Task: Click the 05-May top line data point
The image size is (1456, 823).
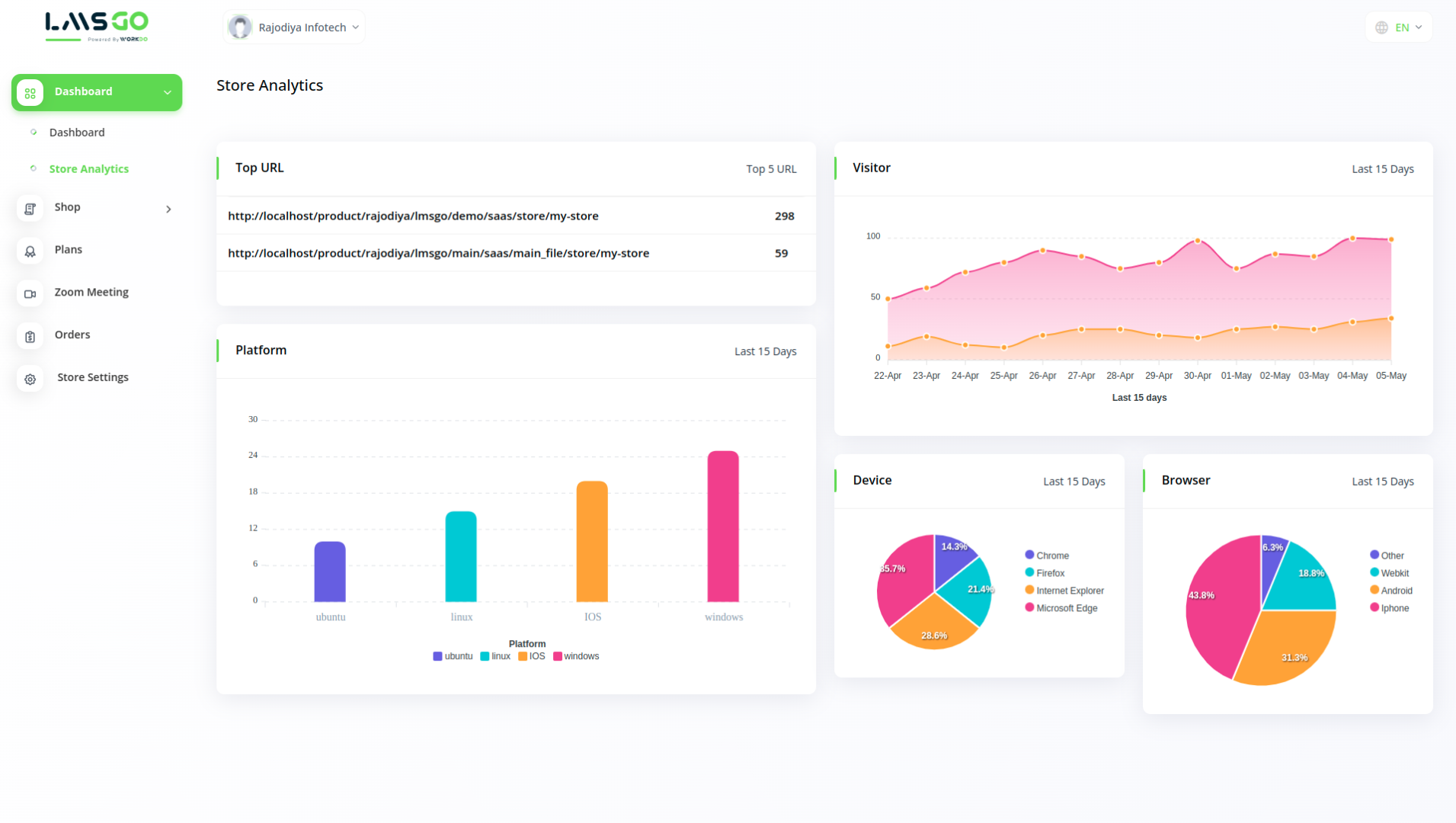Action: pos(1391,239)
